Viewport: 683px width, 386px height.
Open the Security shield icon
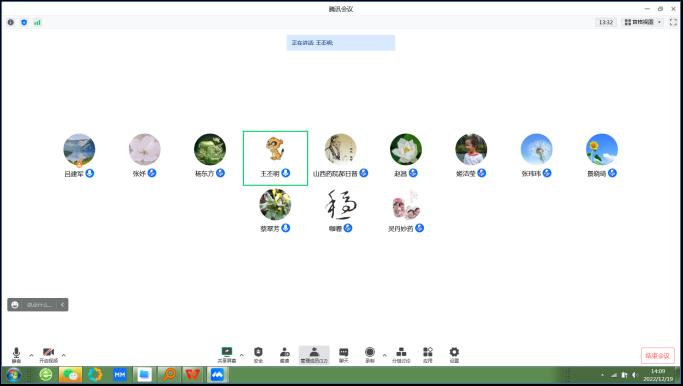tap(258, 355)
